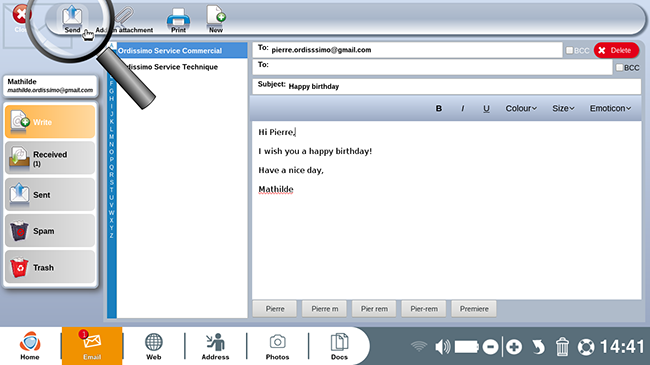Click into the Subject field
Viewport: 650px width, 365px height.
[446, 86]
